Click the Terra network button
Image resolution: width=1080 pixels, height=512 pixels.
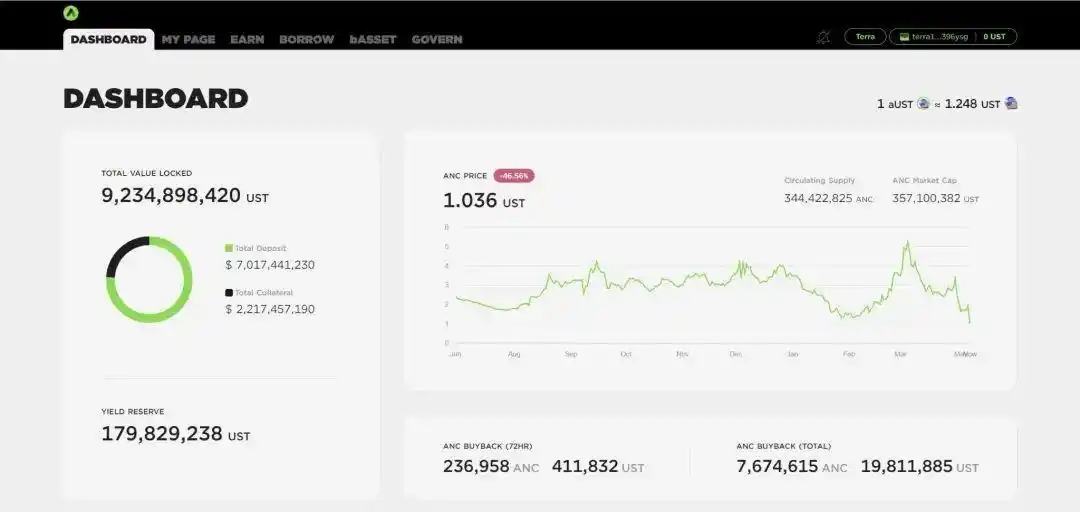[x=865, y=37]
